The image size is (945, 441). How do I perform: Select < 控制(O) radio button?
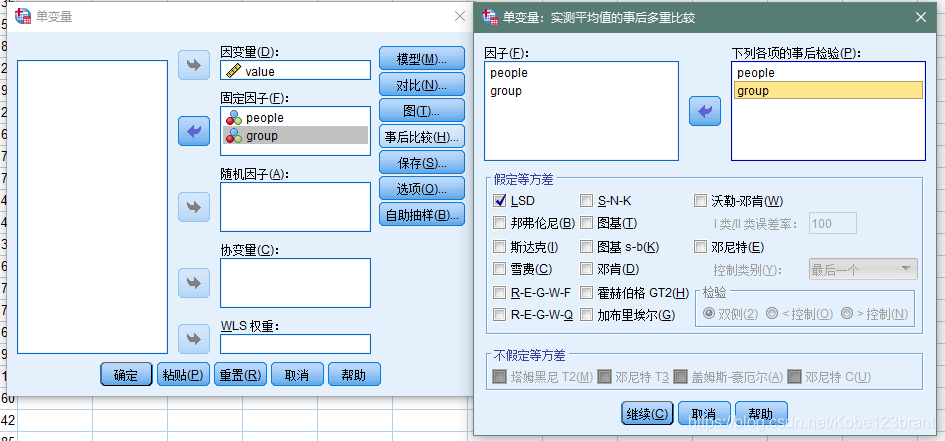point(771,314)
